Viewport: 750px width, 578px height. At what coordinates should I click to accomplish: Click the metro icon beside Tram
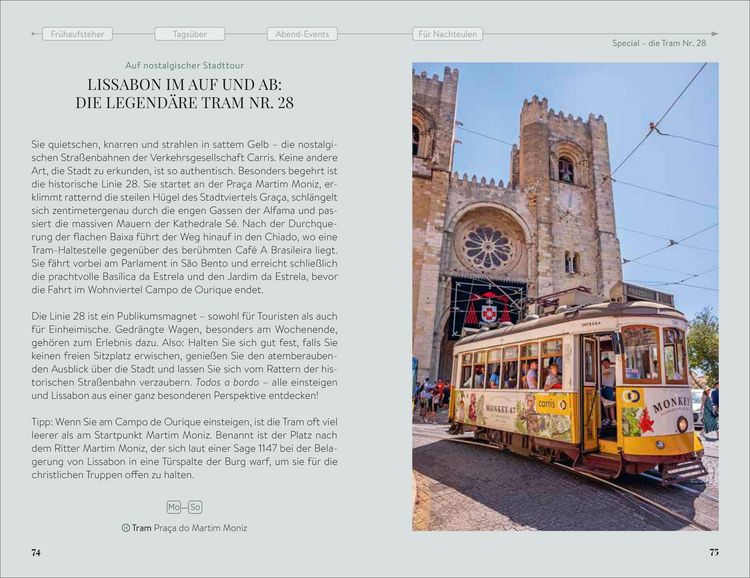(125, 528)
